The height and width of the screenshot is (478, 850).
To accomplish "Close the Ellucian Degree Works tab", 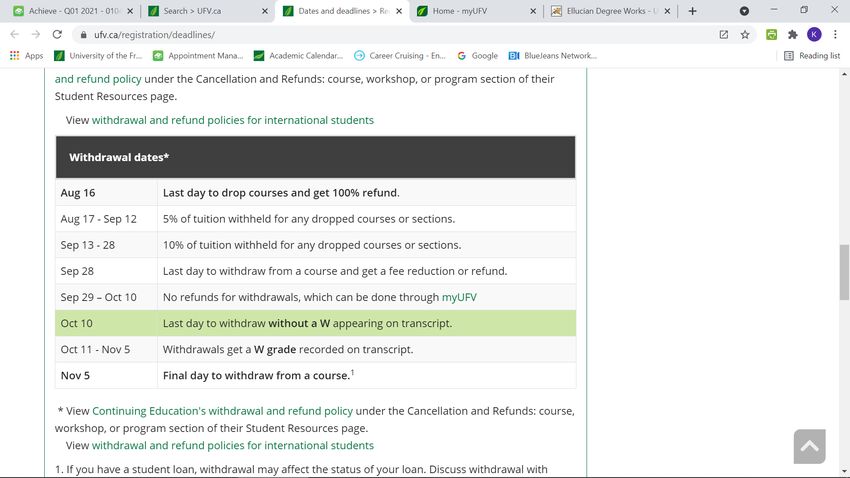I will (667, 11).
